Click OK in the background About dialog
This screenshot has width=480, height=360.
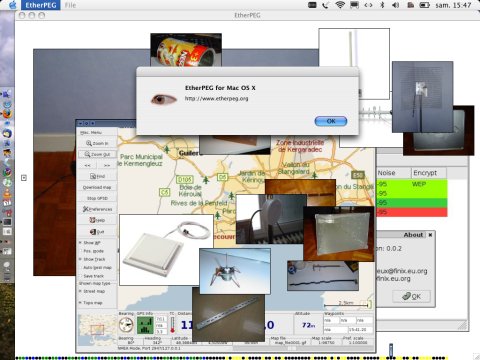coord(411,296)
